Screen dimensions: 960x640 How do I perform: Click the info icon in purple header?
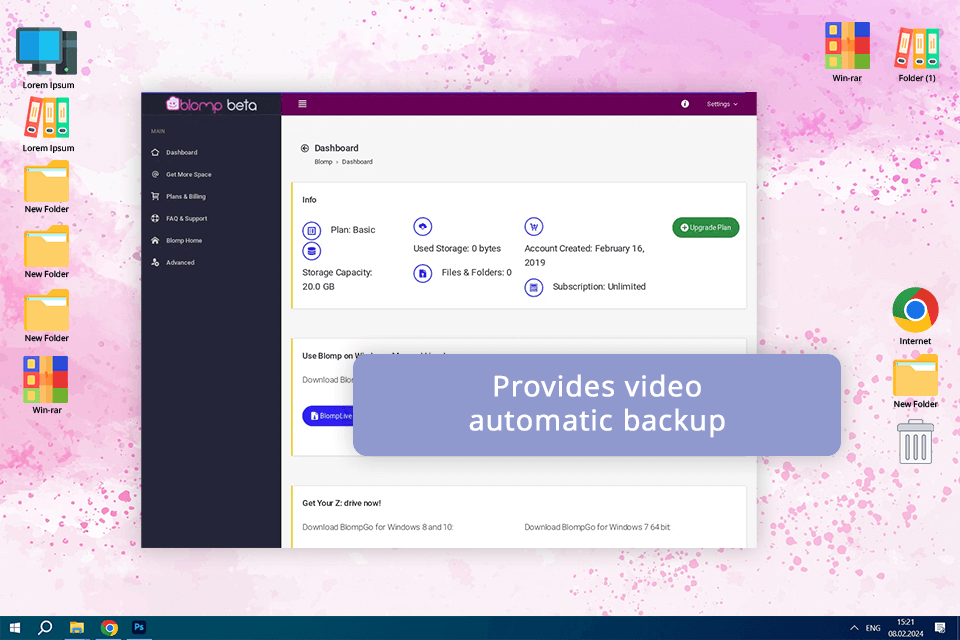(685, 104)
